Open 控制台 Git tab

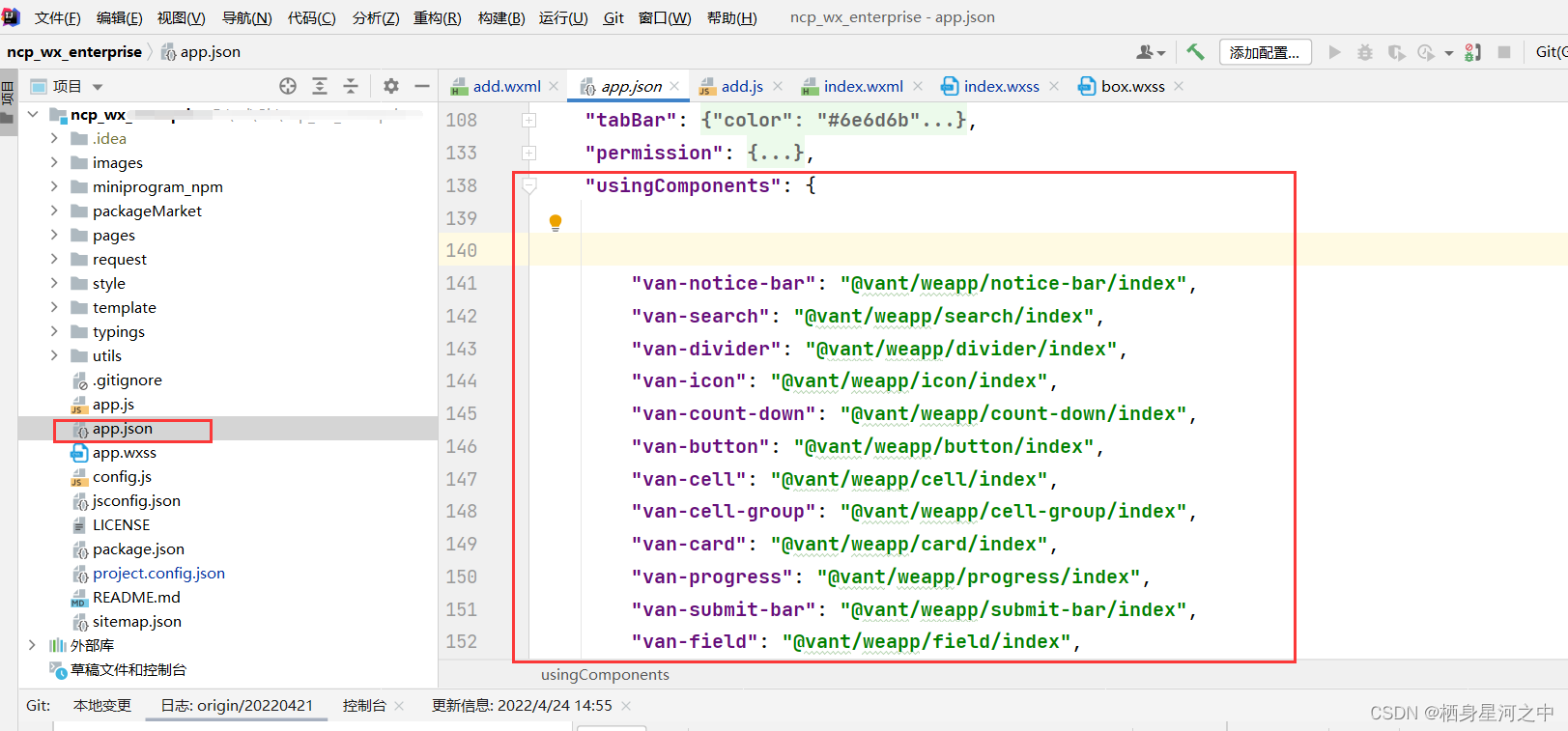364,705
